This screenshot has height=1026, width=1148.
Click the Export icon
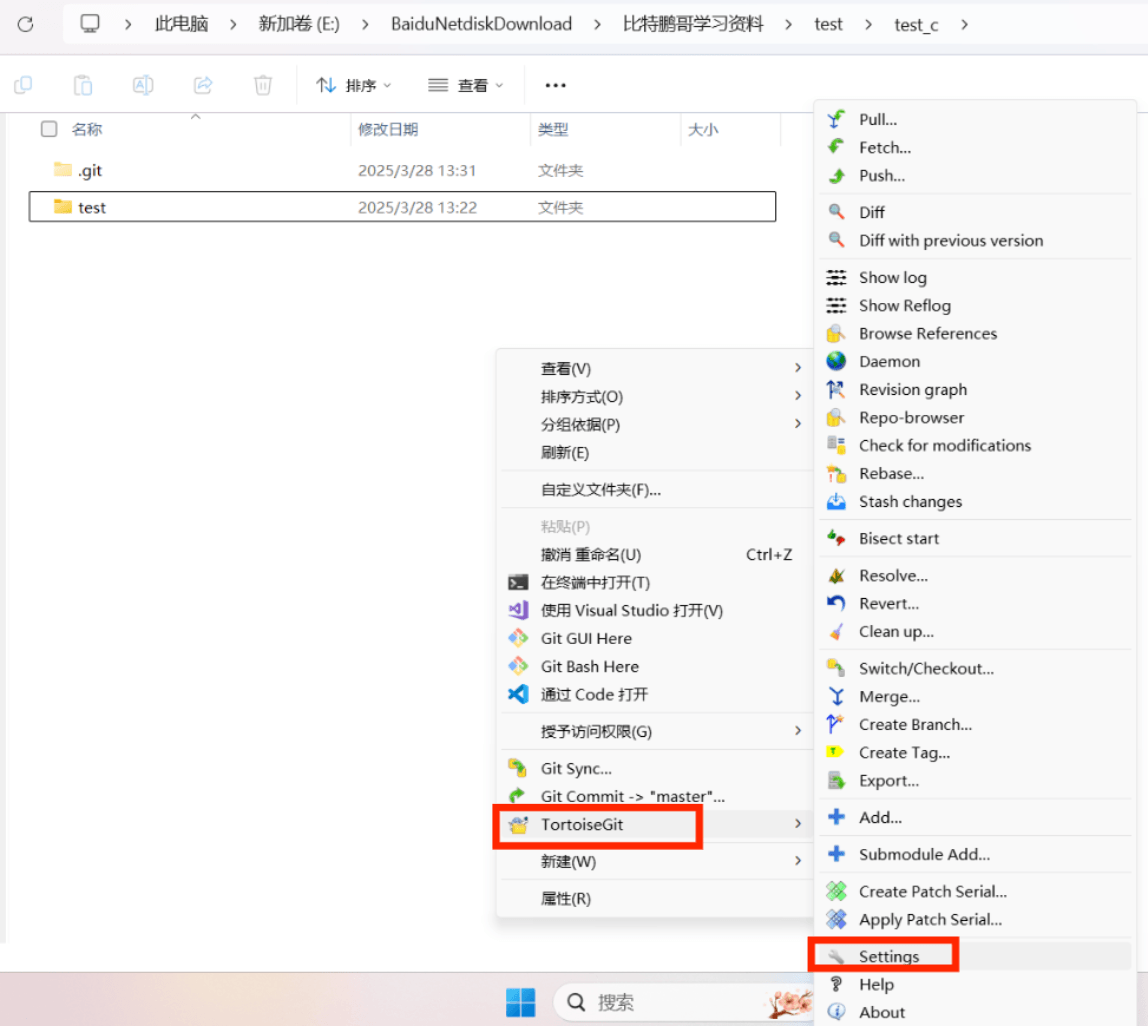(836, 781)
